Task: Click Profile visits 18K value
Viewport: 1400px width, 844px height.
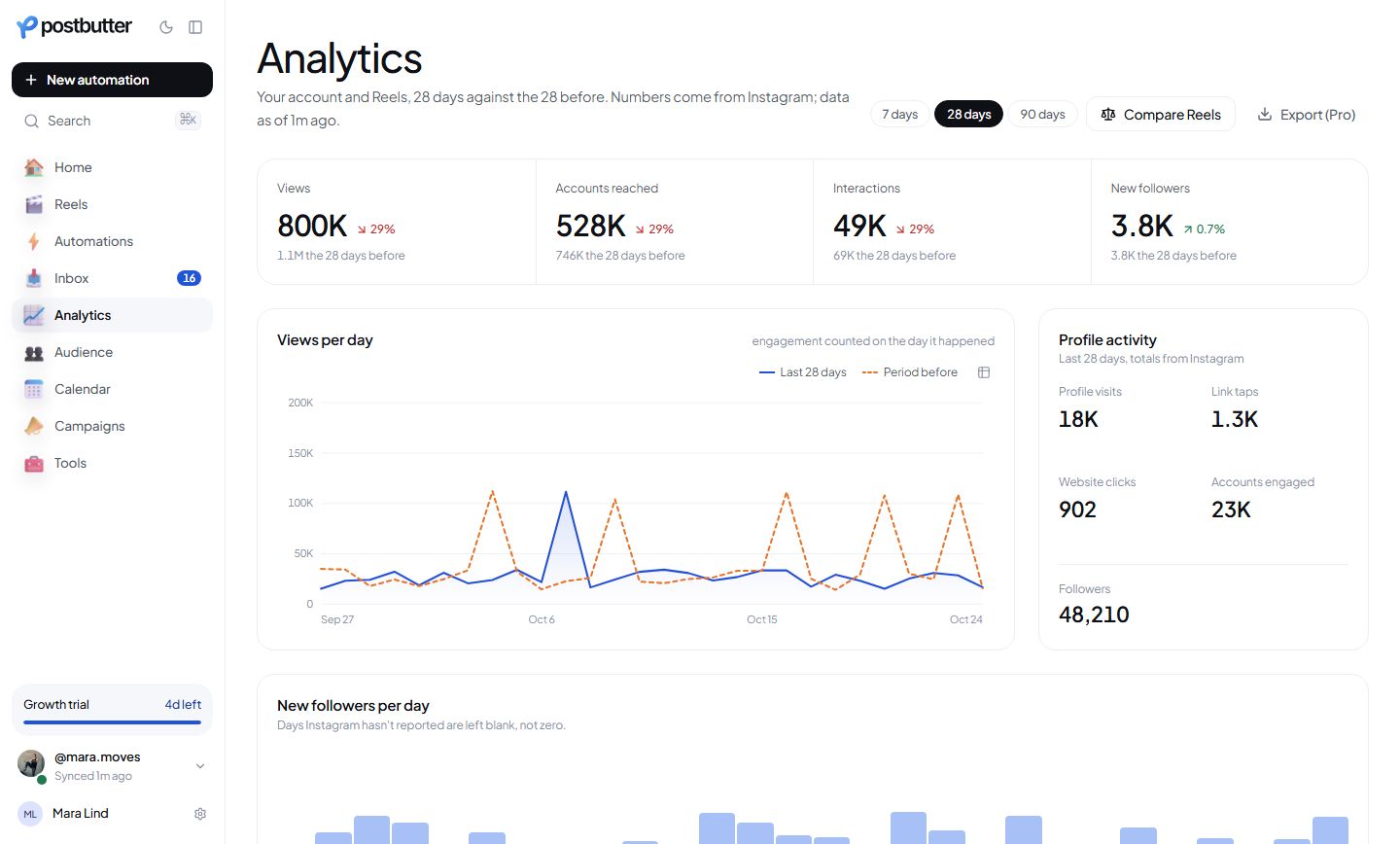Action: tap(1078, 419)
